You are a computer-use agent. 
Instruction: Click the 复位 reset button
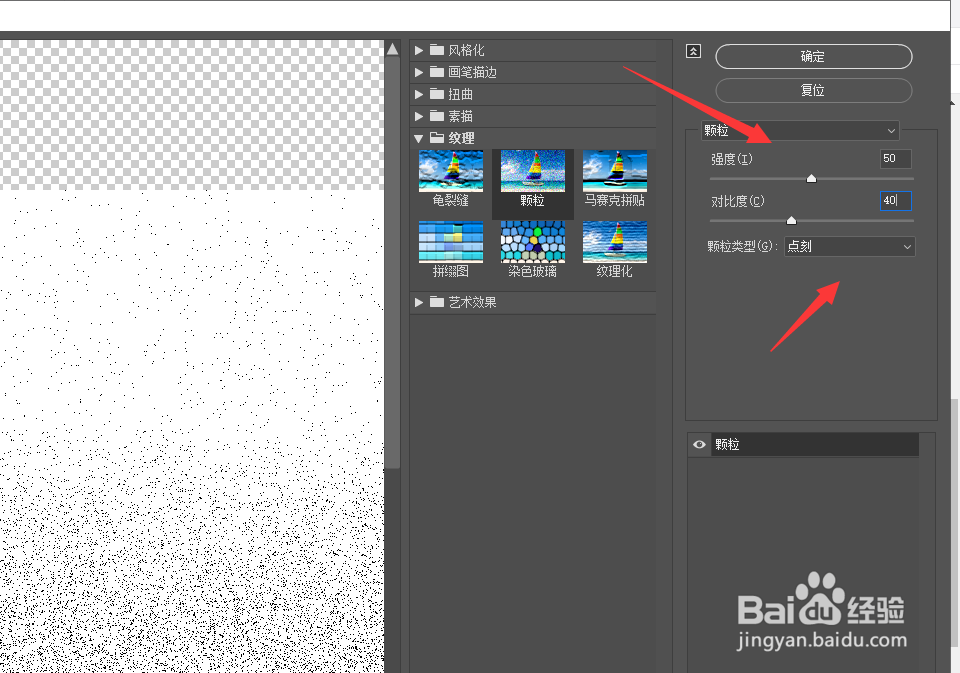(x=813, y=91)
